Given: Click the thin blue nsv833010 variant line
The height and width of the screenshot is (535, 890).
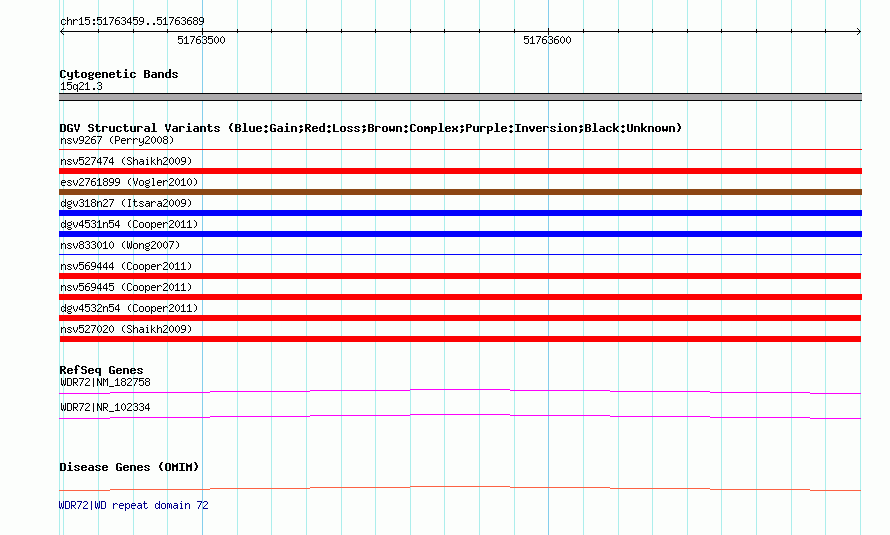Looking at the screenshot, I should (460, 254).
